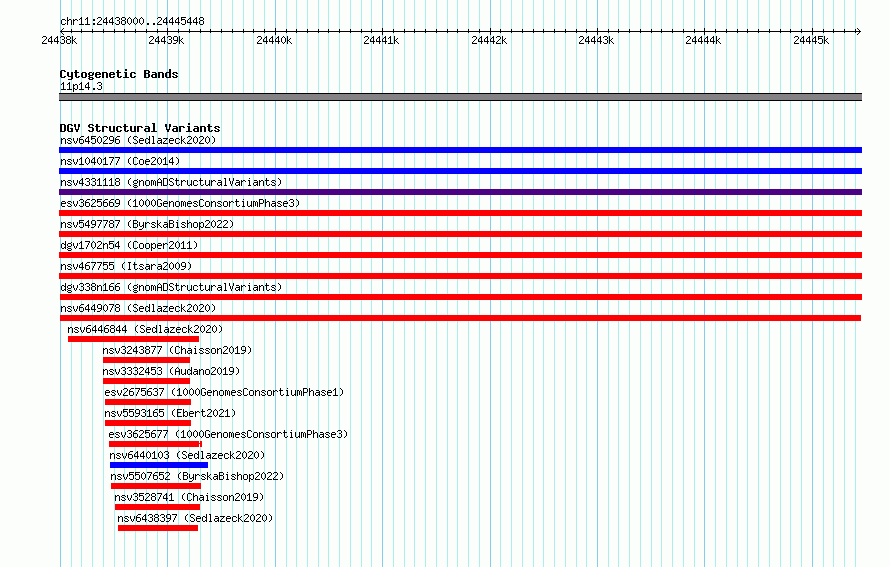Click the red bar for dgv338n166
This screenshot has height=567, width=890.
(x=460, y=297)
